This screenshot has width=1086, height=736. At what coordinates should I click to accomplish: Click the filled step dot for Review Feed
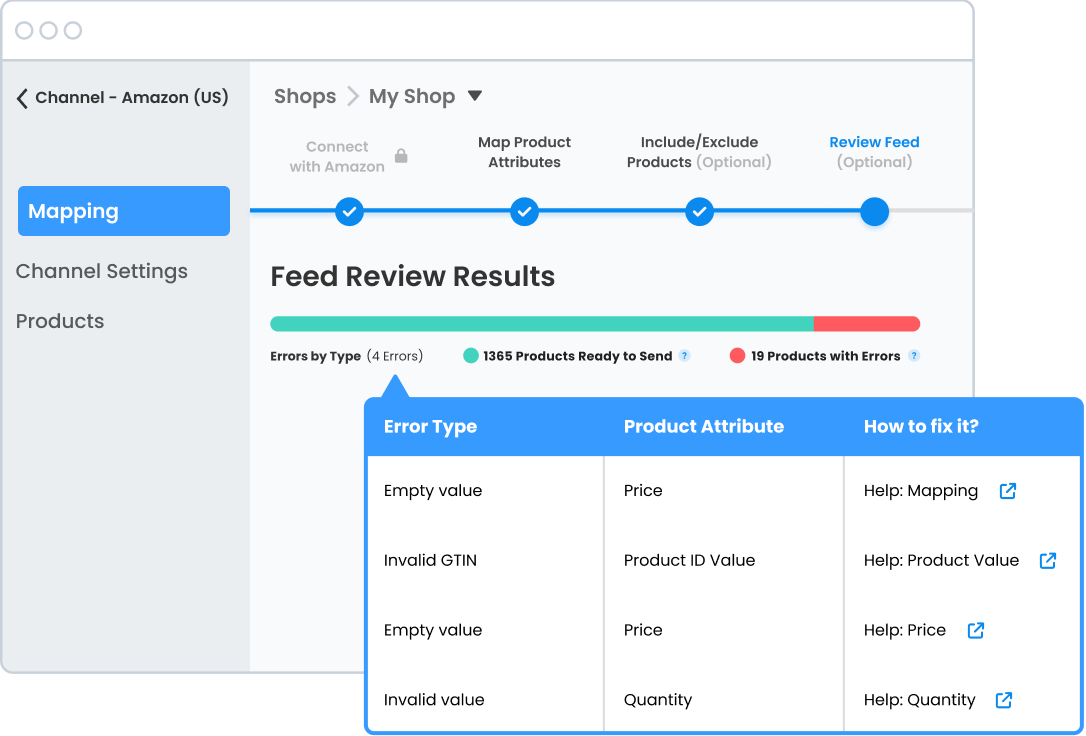click(874, 211)
